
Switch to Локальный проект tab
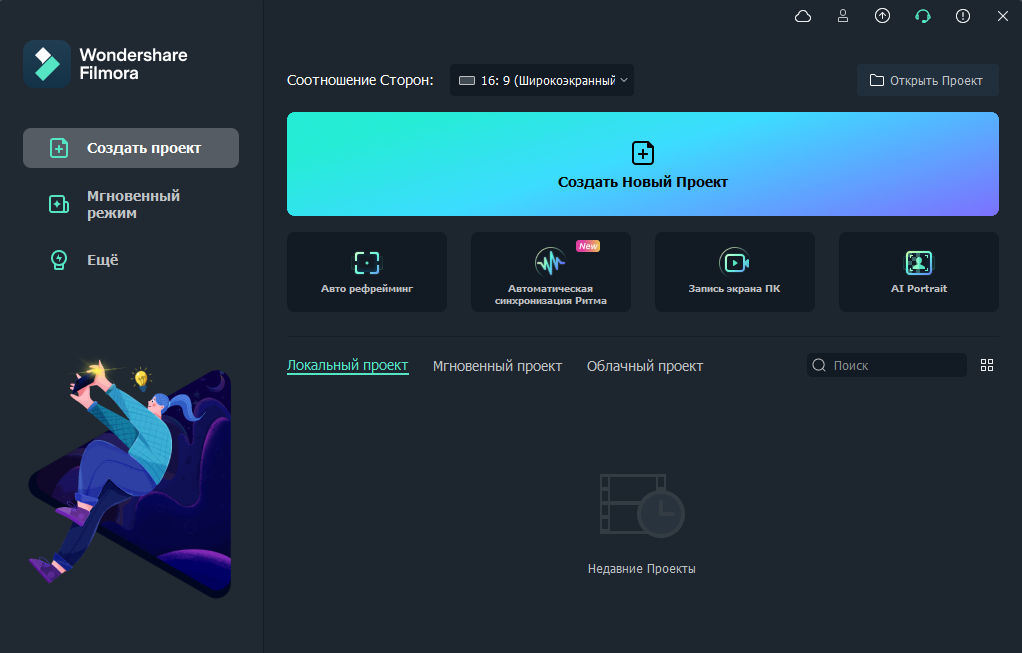pyautogui.click(x=347, y=366)
